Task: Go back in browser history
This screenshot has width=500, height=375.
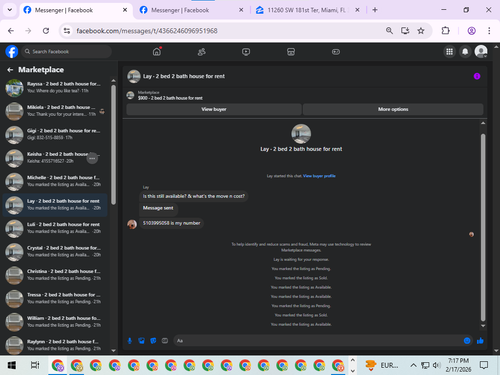Action: 11,31
